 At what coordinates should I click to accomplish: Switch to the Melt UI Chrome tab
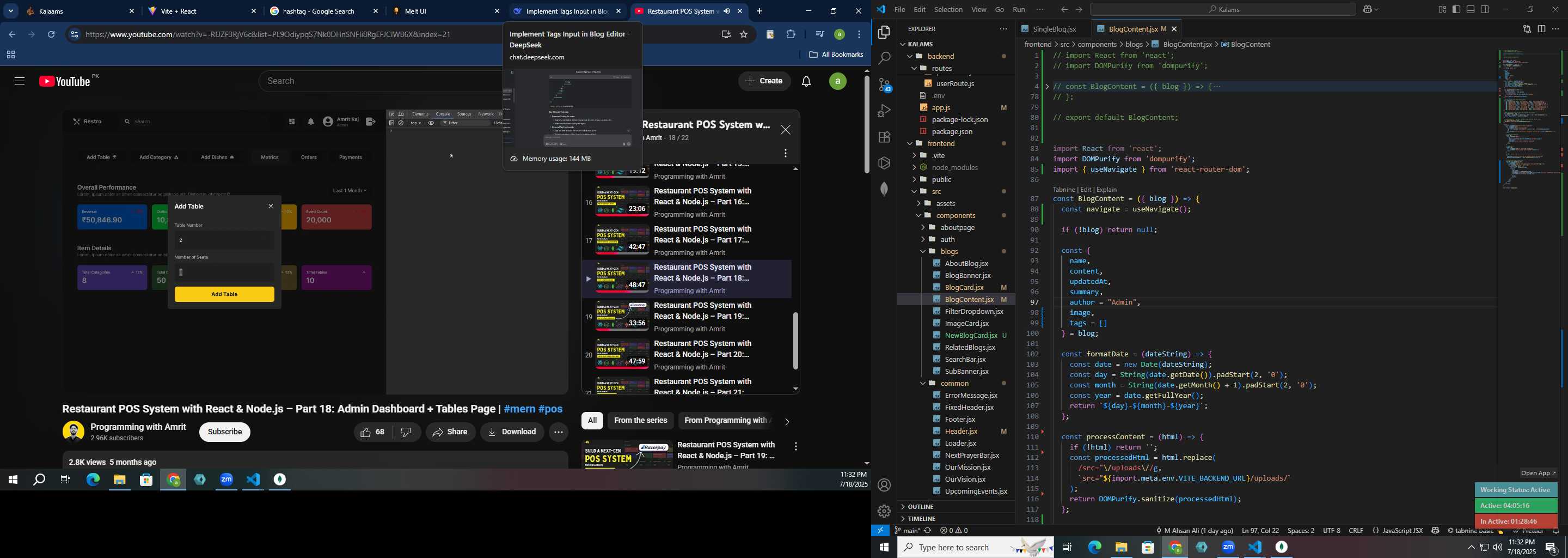point(445,11)
